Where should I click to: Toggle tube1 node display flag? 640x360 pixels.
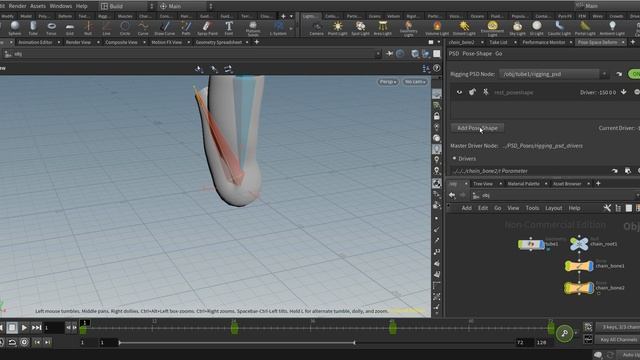pyautogui.click(x=543, y=244)
